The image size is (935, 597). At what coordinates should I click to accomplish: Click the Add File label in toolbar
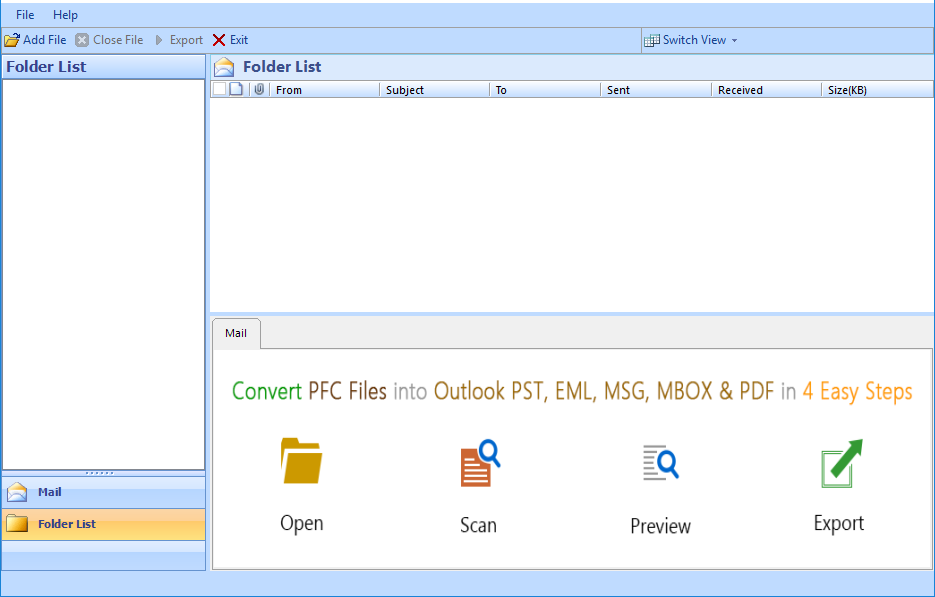click(x=45, y=40)
